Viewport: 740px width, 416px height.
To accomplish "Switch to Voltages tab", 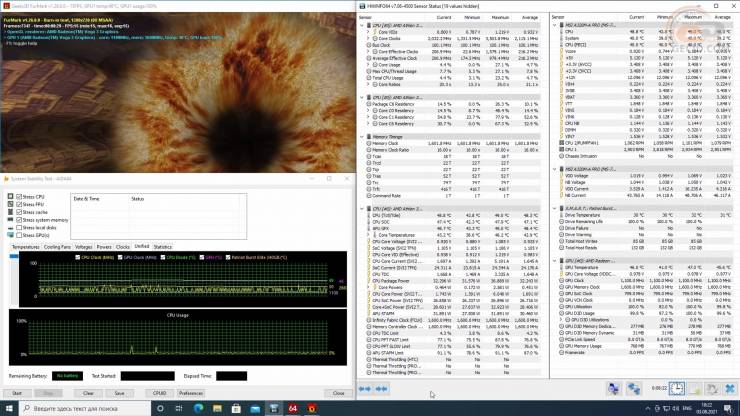I will pyautogui.click(x=84, y=247).
